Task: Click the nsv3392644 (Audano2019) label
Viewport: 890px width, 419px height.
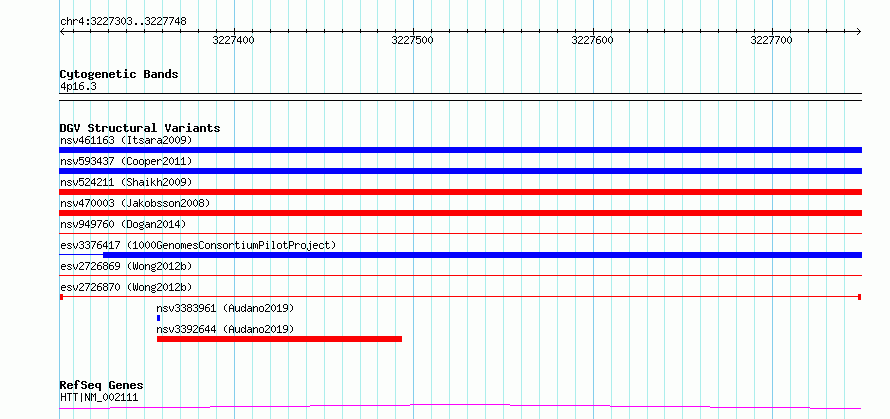Action: pyautogui.click(x=225, y=329)
